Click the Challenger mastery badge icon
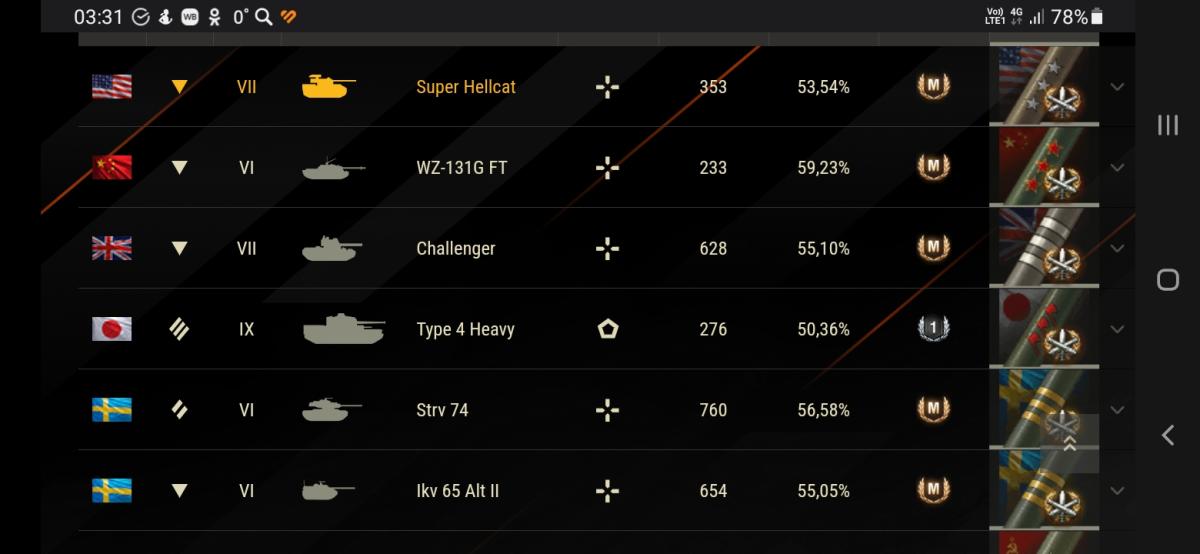This screenshot has width=1200, height=554. tap(933, 248)
